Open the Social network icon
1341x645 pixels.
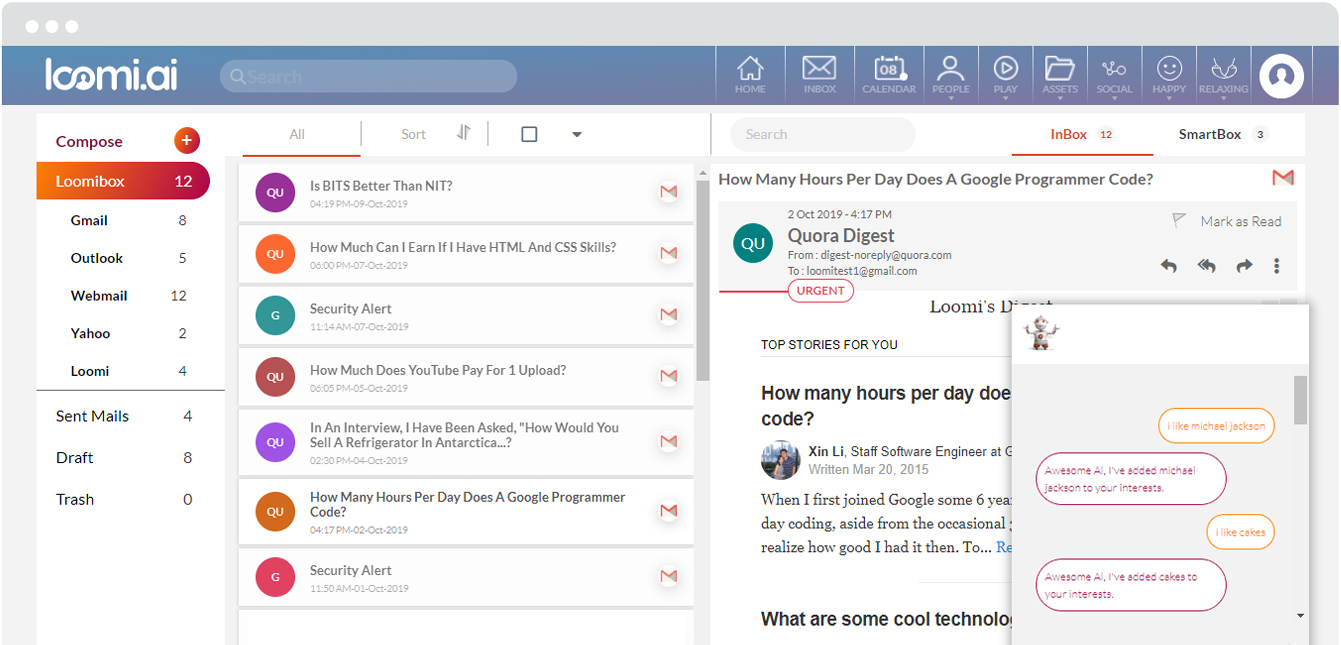[1114, 75]
